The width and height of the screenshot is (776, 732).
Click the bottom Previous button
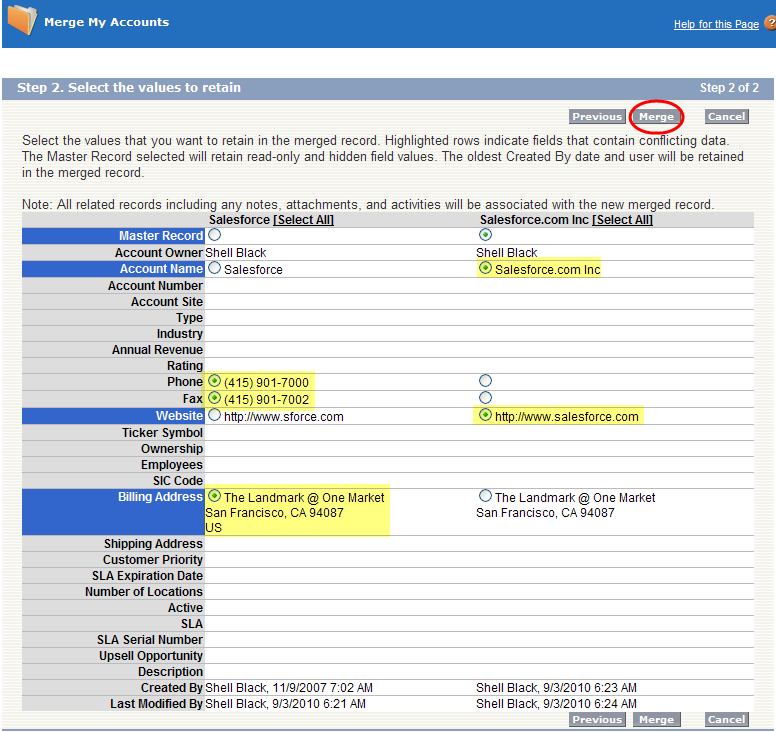[597, 720]
